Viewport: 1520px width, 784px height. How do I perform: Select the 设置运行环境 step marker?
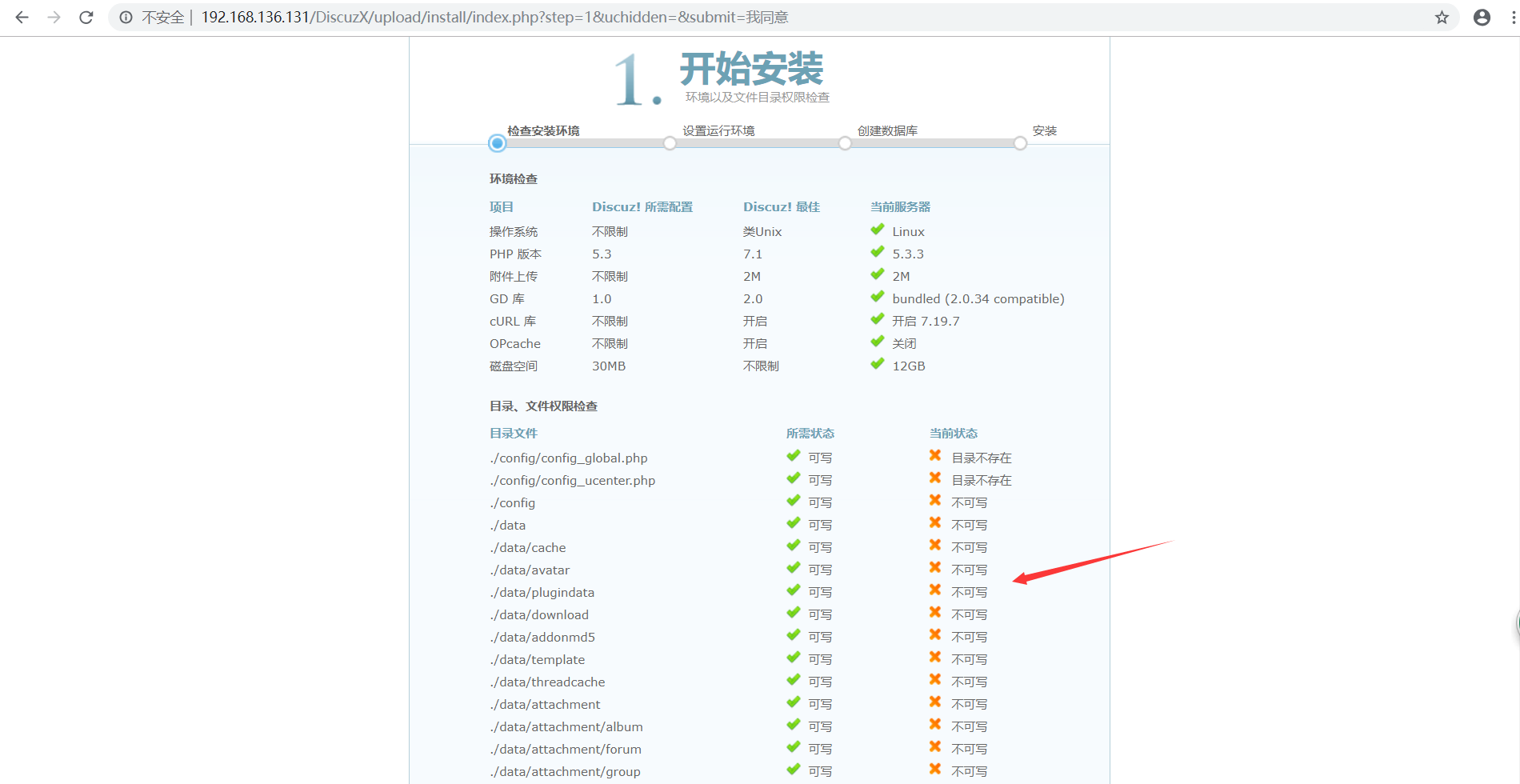coord(670,143)
